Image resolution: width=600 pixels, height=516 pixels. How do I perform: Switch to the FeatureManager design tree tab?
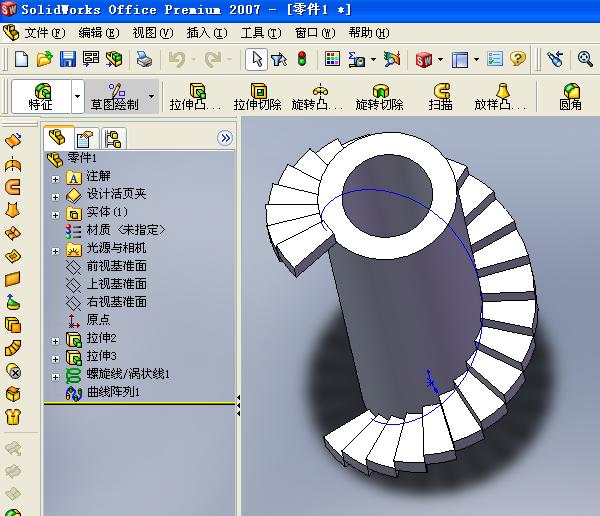point(59,137)
